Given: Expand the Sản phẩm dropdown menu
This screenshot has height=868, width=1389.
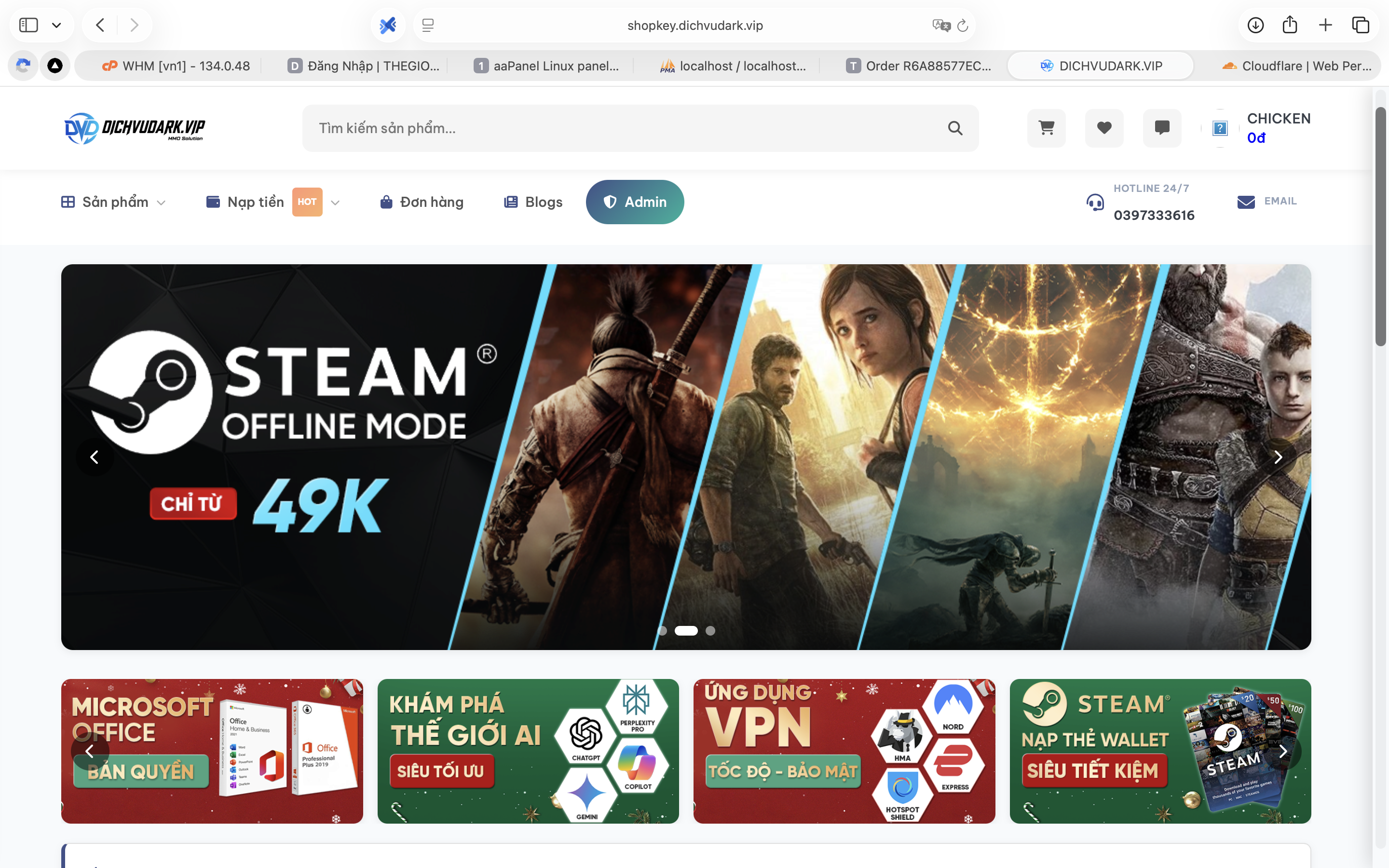Looking at the screenshot, I should [114, 202].
